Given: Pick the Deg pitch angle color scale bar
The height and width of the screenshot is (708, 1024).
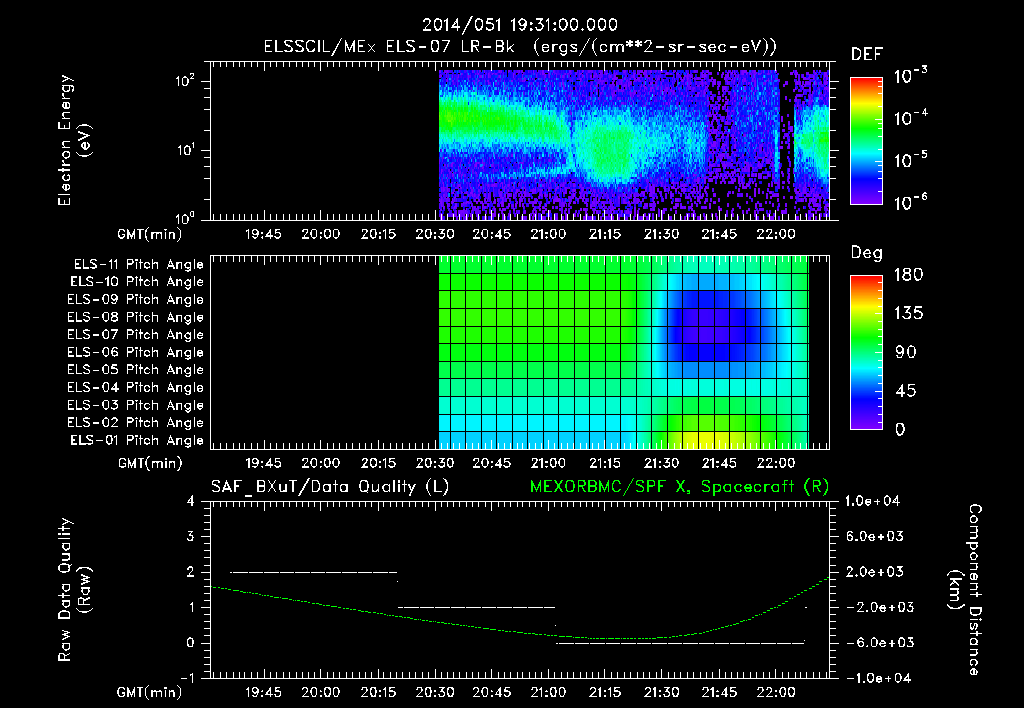Looking at the screenshot, I should point(866,353).
